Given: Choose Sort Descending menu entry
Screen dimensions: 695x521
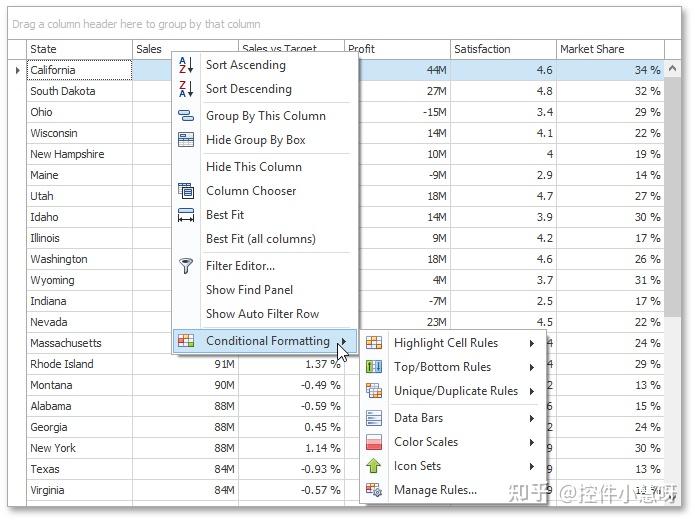Looking at the screenshot, I should [x=265, y=89].
